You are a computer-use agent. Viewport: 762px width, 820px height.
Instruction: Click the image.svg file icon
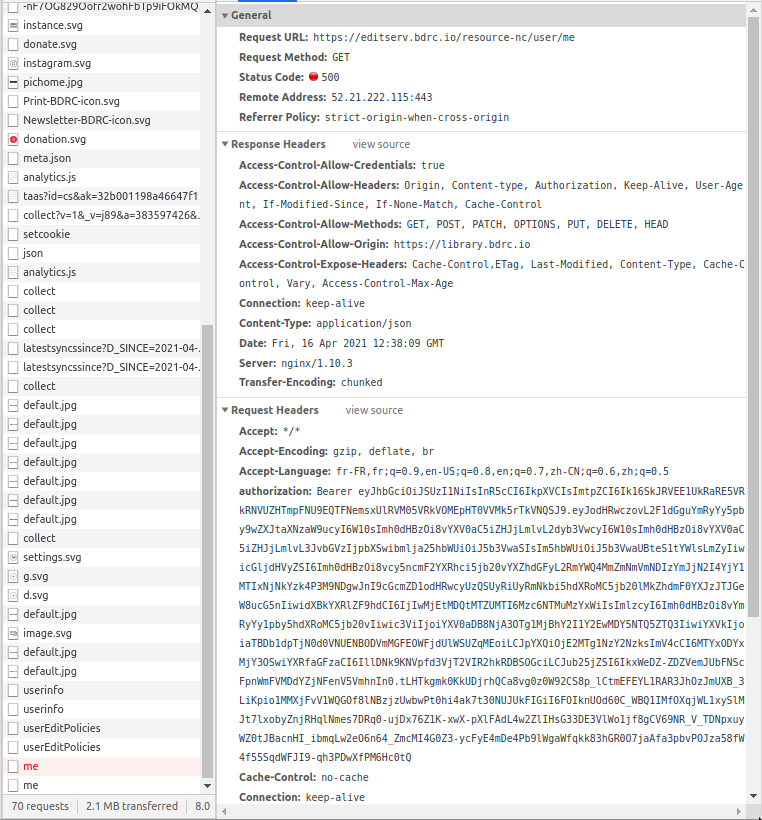(x=14, y=633)
